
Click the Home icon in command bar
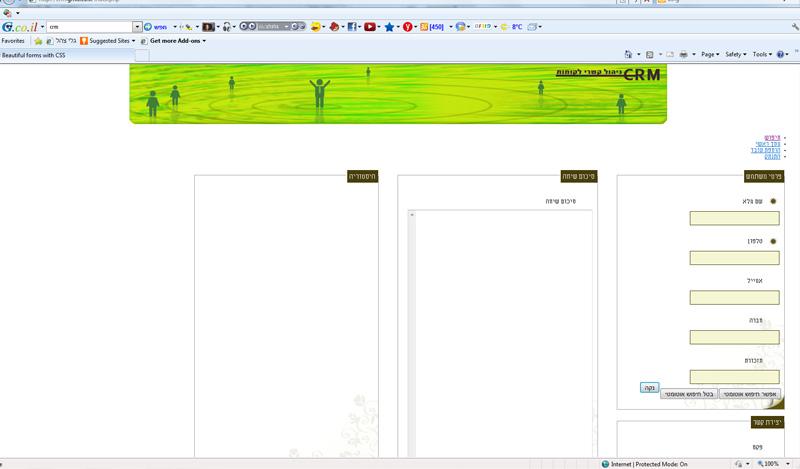pyautogui.click(x=628, y=54)
